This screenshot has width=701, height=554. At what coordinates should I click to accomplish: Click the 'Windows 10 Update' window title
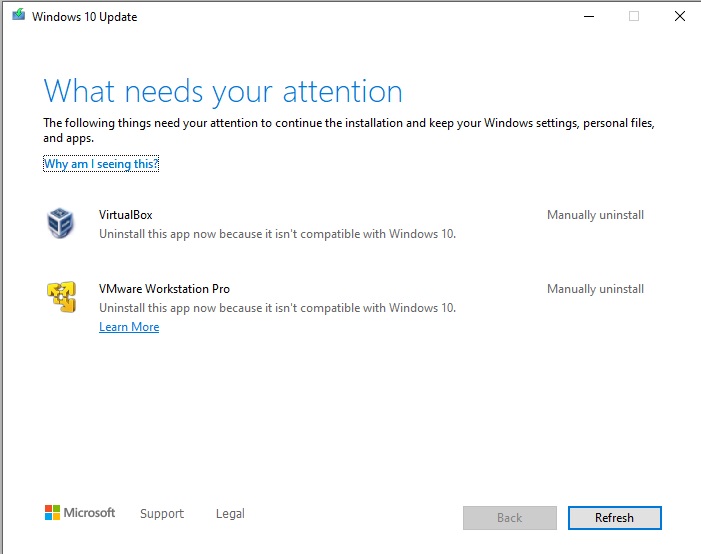pos(84,17)
